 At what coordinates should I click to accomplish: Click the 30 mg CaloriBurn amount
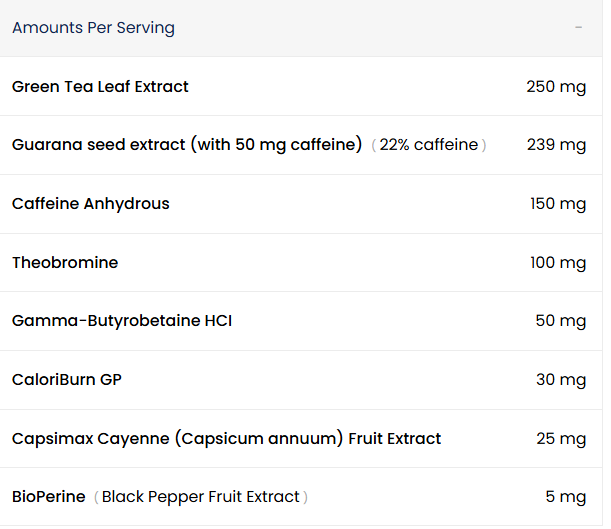(560, 380)
